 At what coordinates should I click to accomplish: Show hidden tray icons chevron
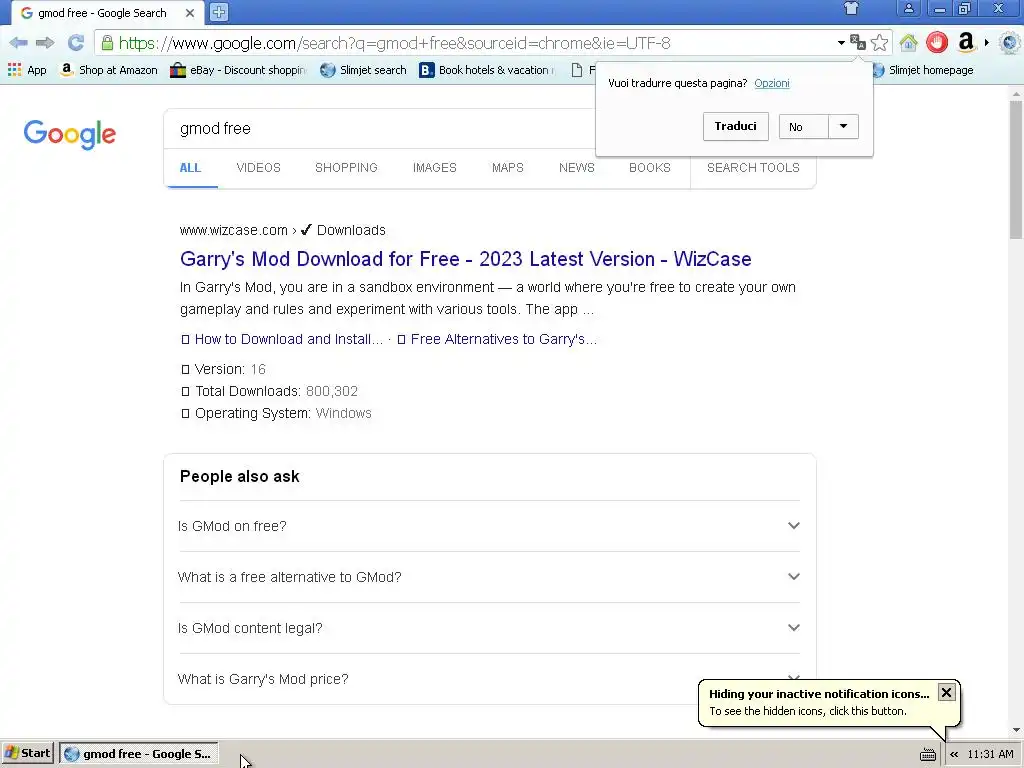click(x=954, y=754)
